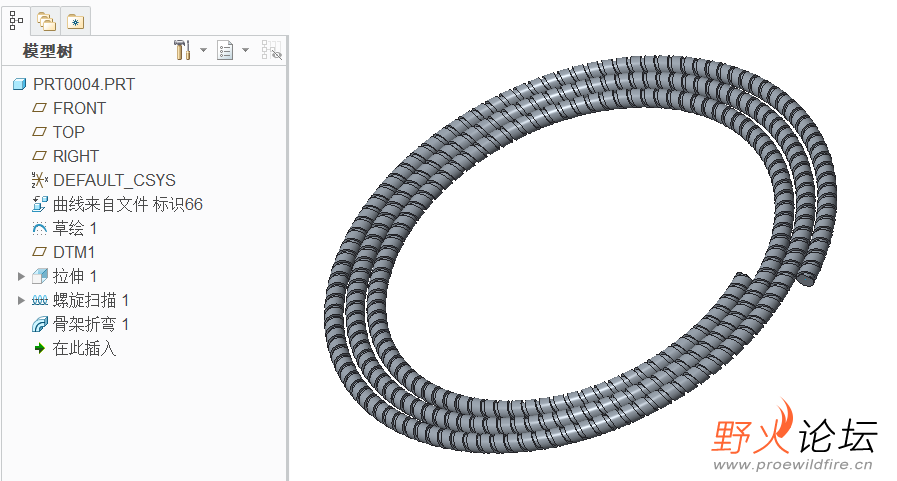This screenshot has height=481, width=897.
Task: Select the FRONT datum plane icon
Action: 39,108
